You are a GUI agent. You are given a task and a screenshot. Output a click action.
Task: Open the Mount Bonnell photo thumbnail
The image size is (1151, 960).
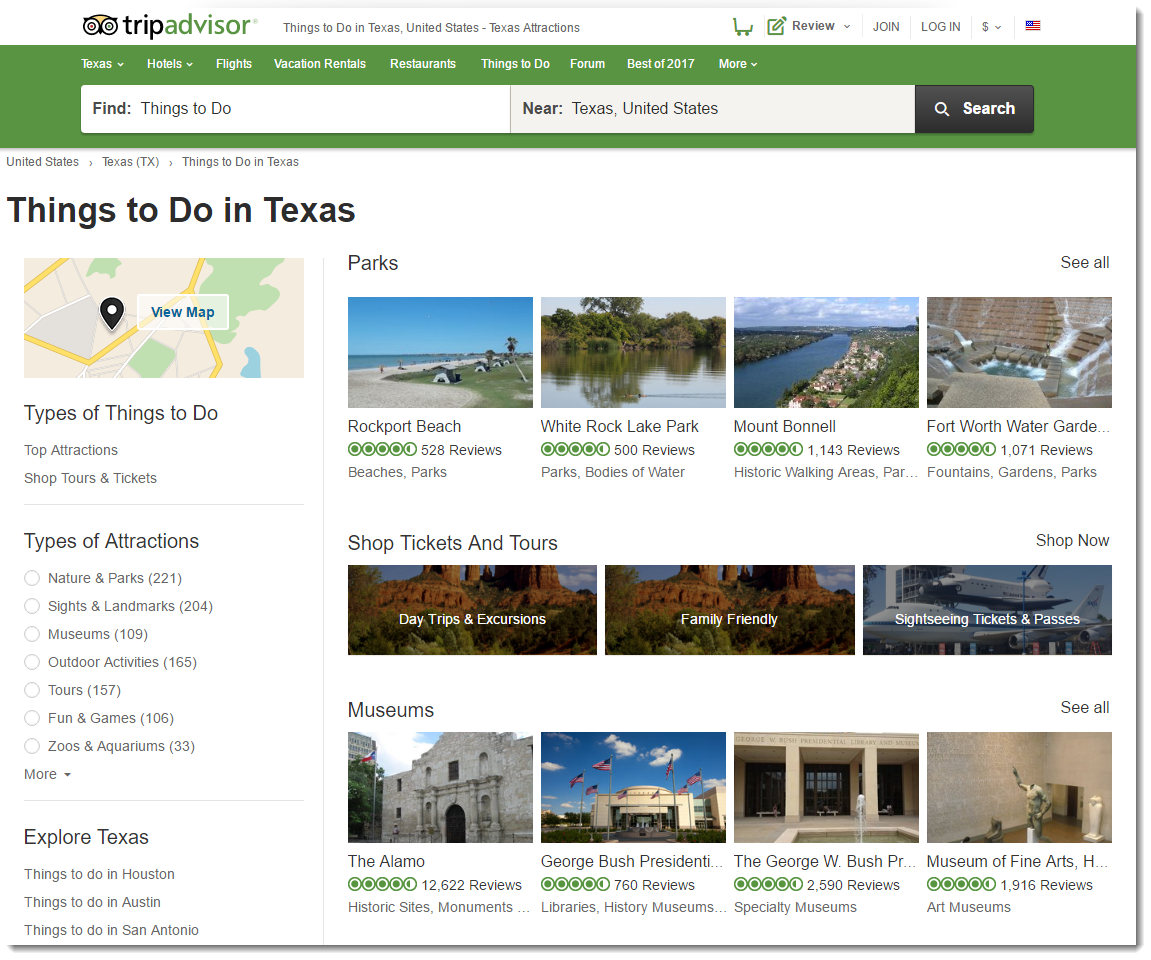(827, 352)
